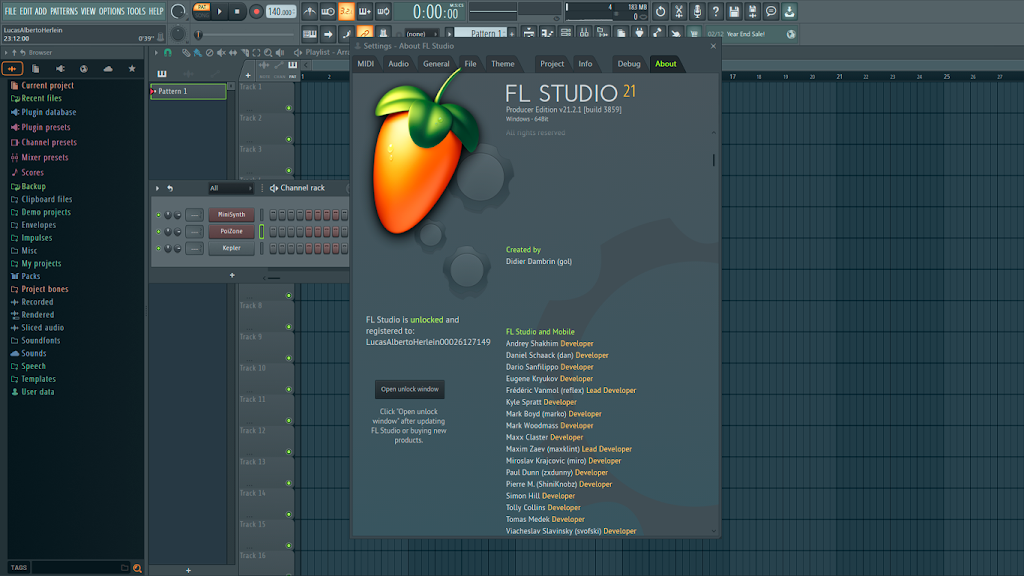Click the stop button in transport
1024x576 pixels.
(237, 11)
